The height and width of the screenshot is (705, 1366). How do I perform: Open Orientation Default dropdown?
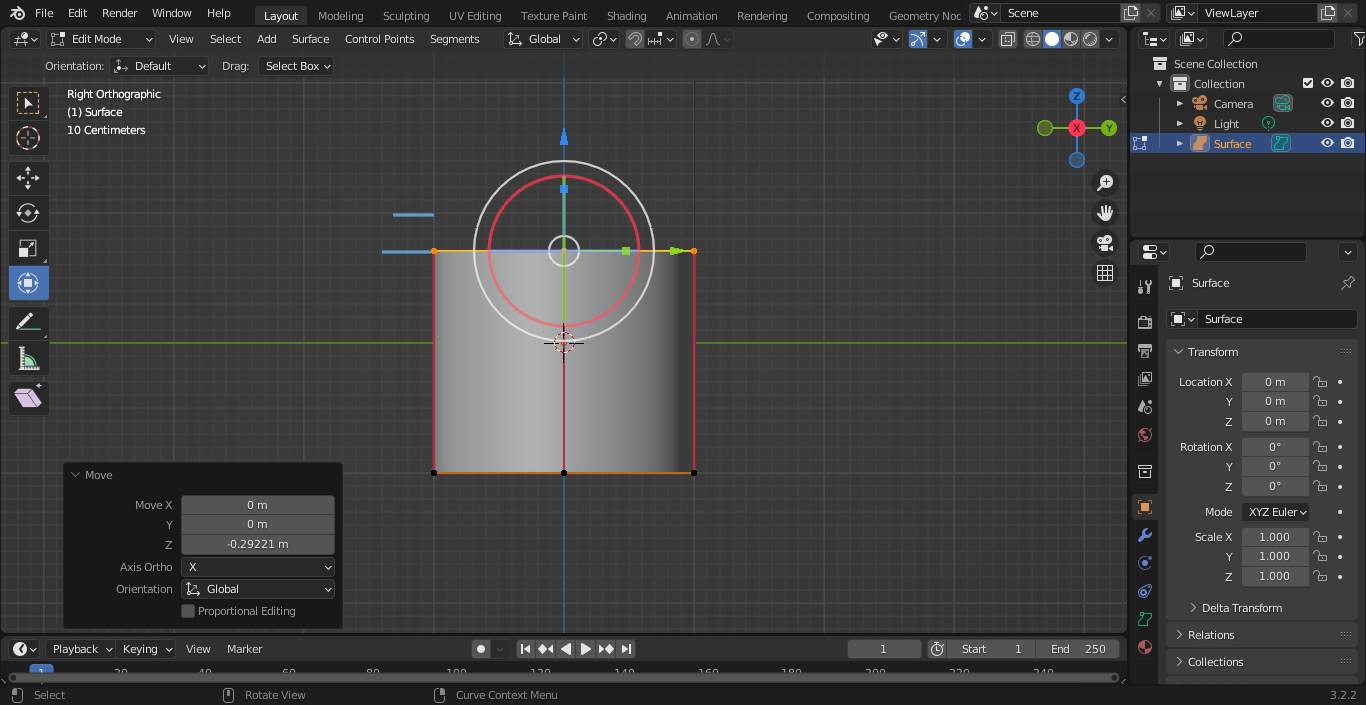pos(159,66)
